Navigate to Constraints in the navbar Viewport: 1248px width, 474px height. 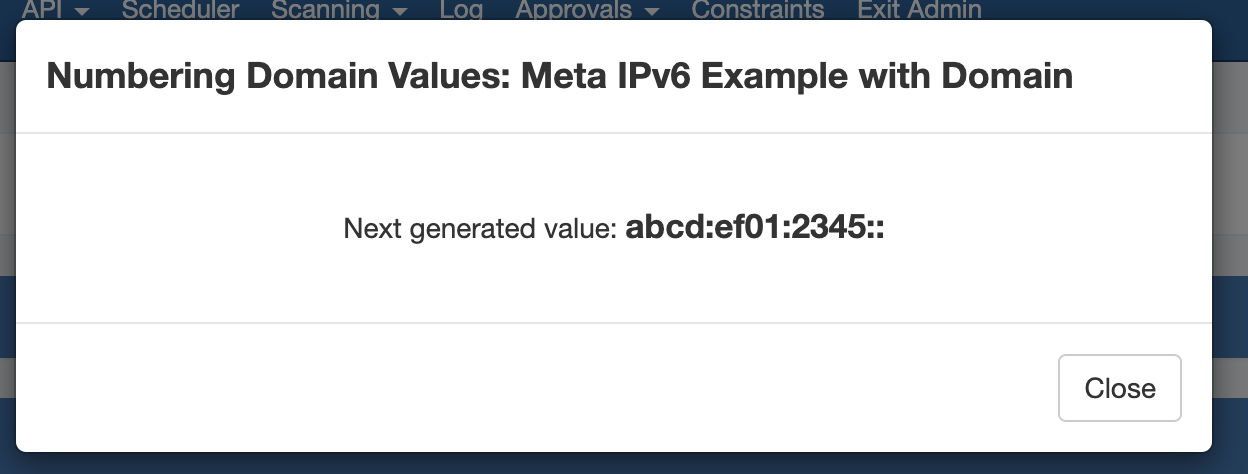758,10
